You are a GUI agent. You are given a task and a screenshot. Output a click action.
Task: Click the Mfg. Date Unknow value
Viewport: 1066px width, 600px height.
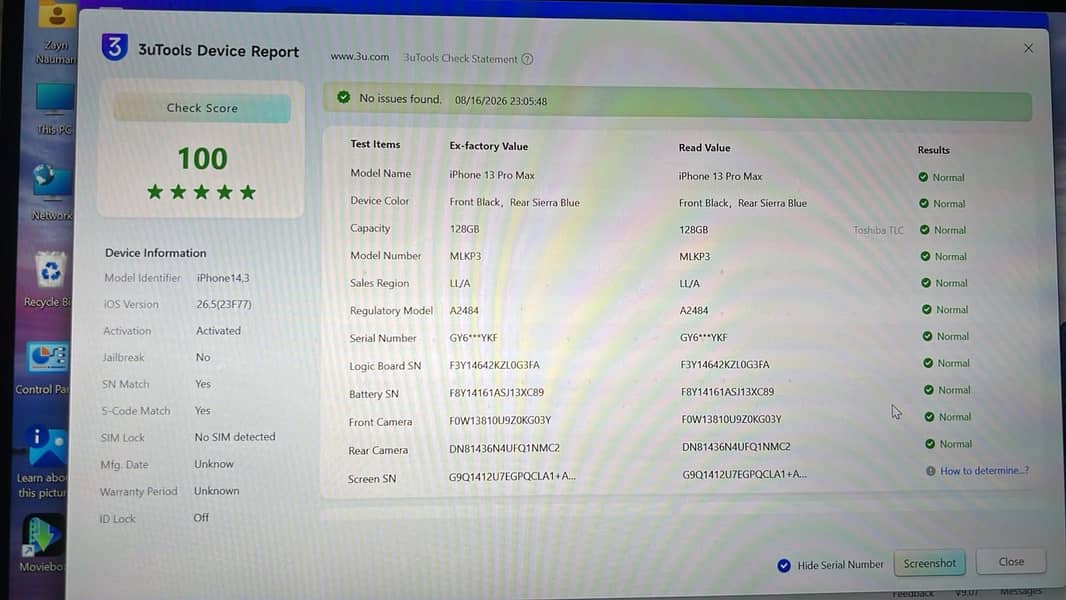click(x=213, y=464)
